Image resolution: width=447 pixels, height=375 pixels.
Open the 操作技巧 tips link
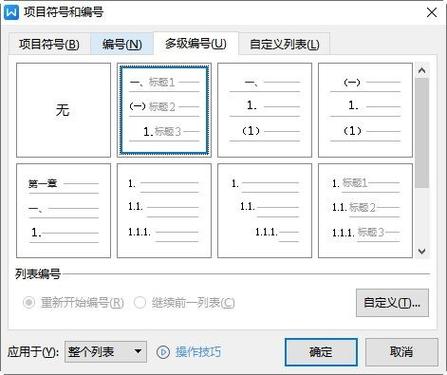coord(198,352)
